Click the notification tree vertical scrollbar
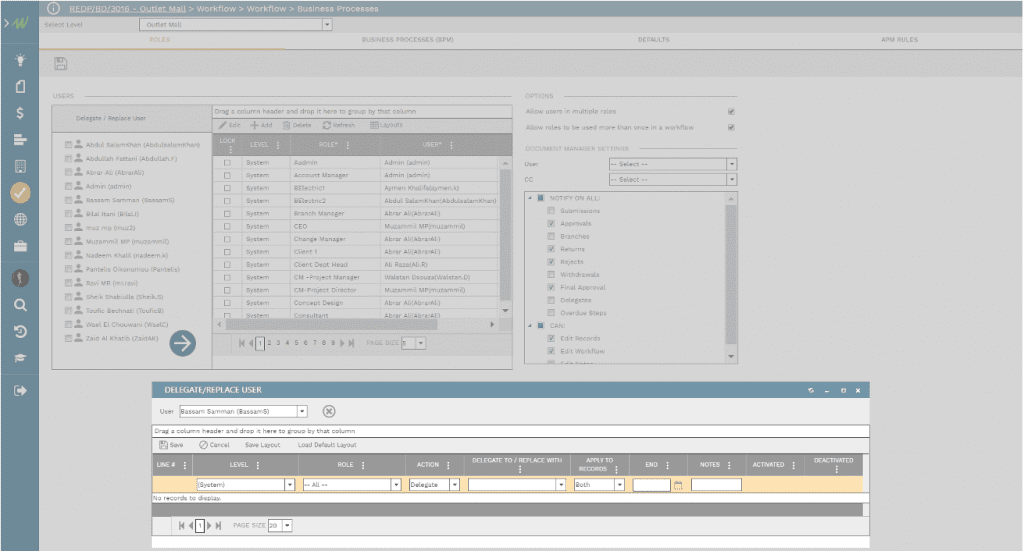This screenshot has width=1024, height=551. [731, 274]
